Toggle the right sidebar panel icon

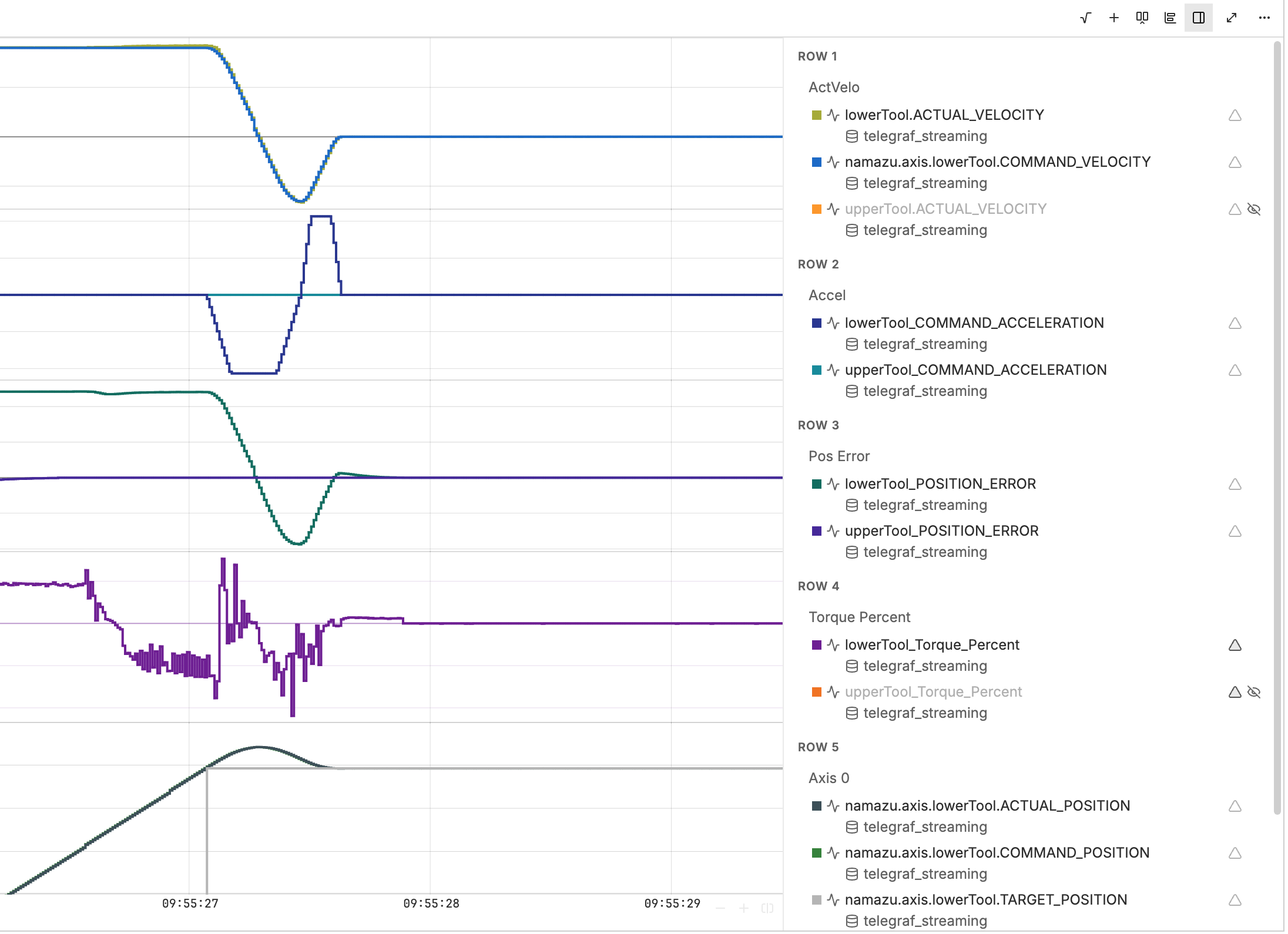pos(1199,18)
